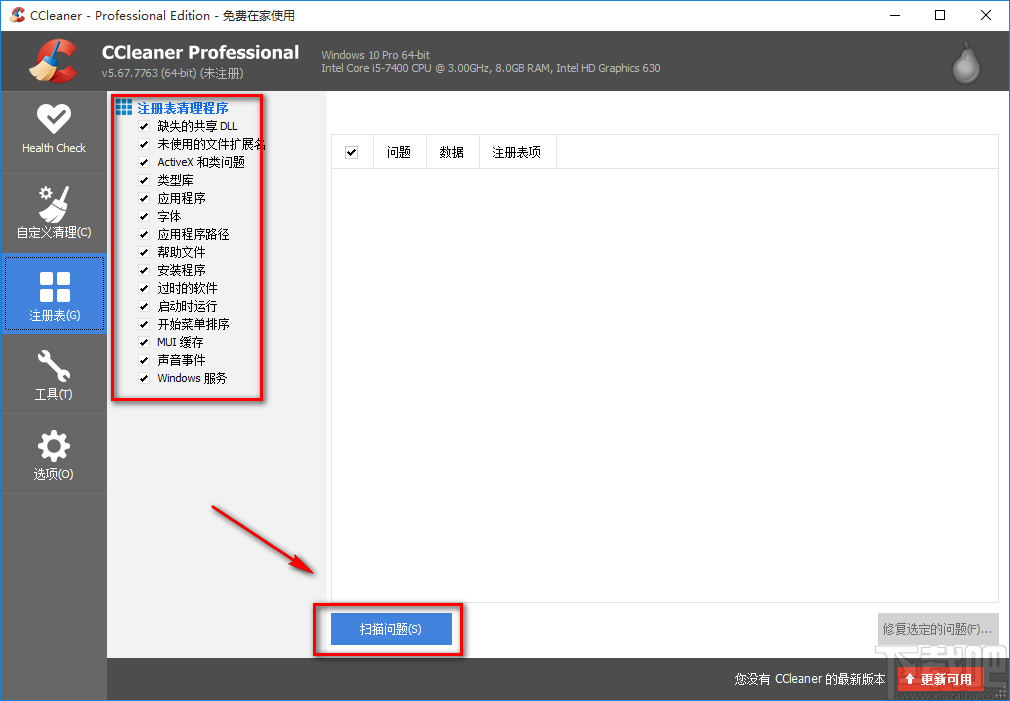Click the CCleaner logo icon
This screenshot has width=1010, height=701.
(53, 60)
